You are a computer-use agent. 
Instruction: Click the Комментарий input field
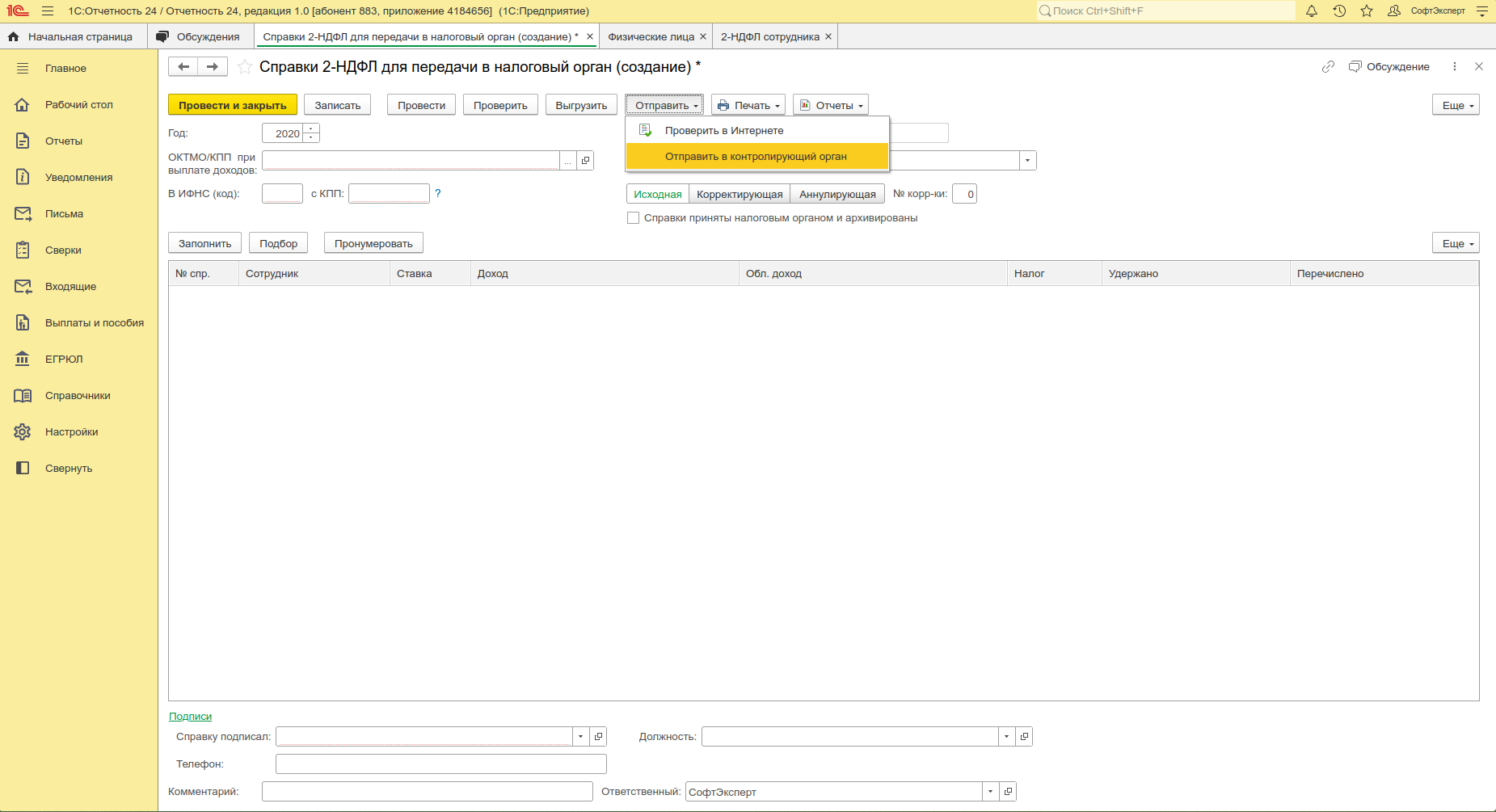tap(428, 792)
